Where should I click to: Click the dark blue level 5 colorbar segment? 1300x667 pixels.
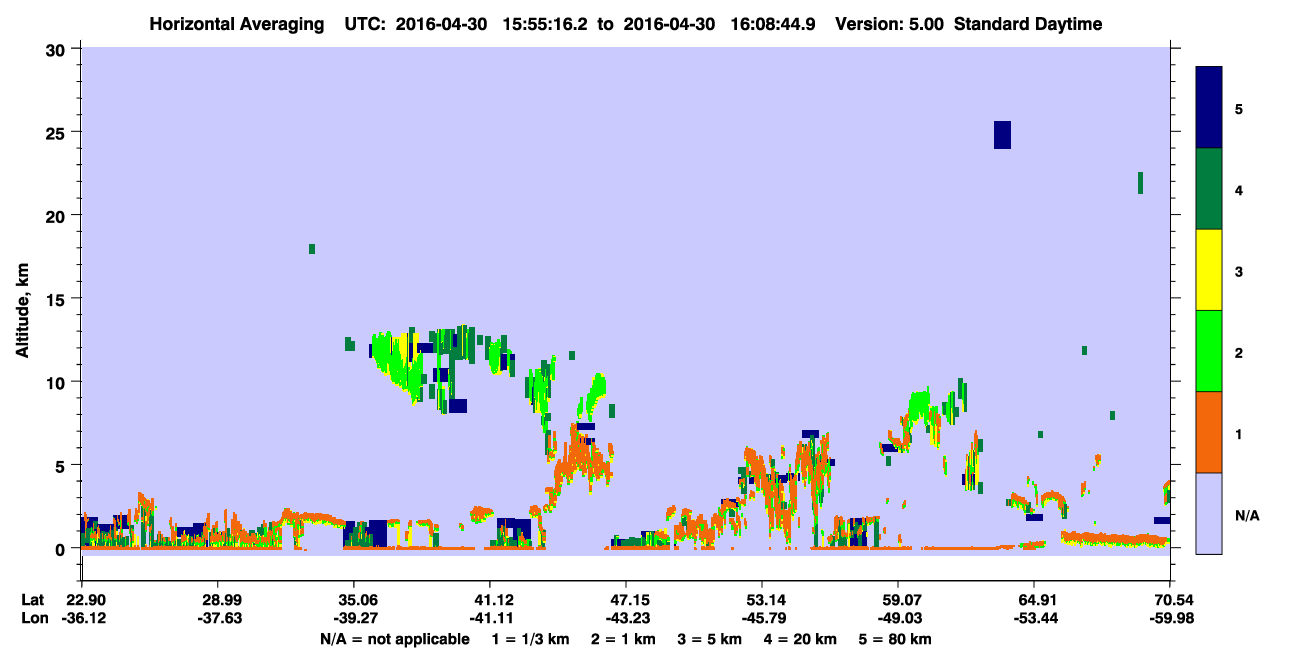tap(1209, 108)
